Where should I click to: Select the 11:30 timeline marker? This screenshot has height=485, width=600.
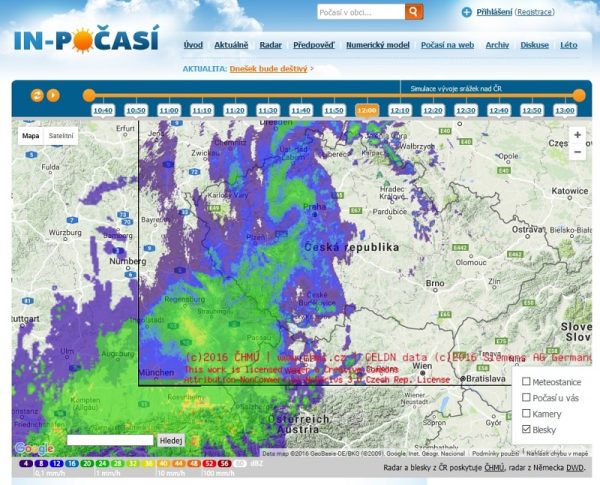click(x=268, y=111)
